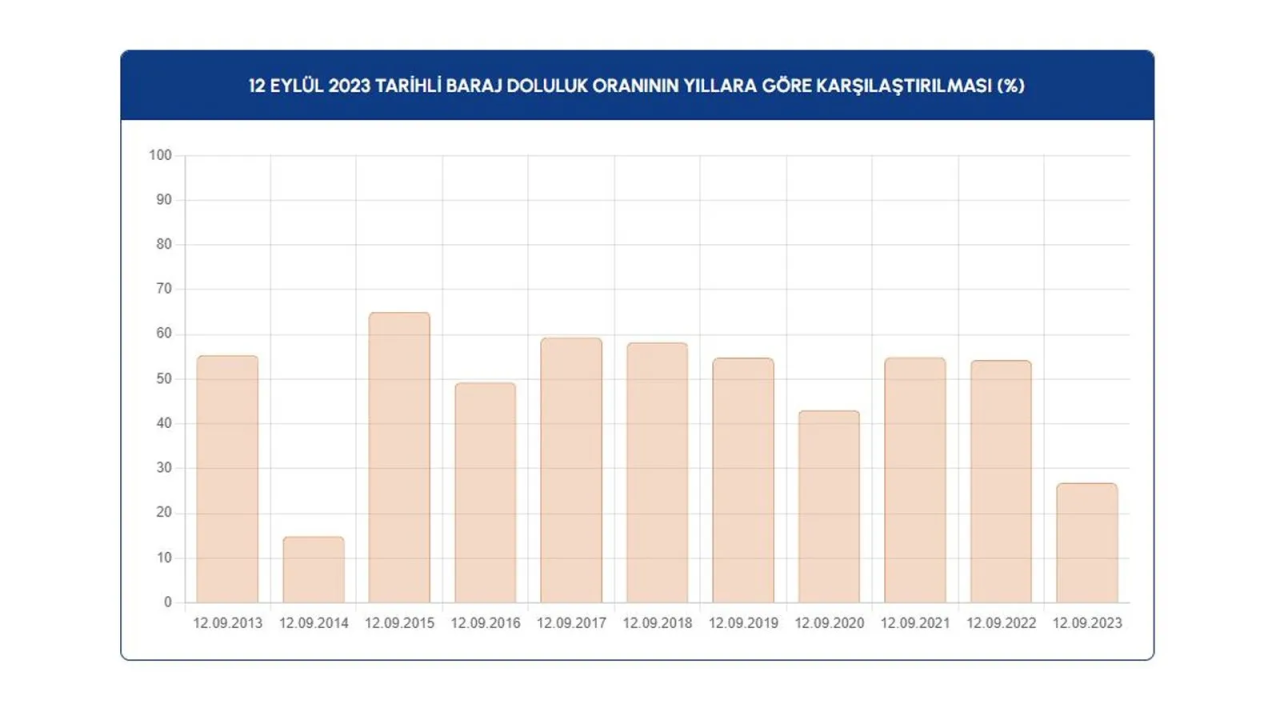Screen dimensions: 1280x720
Task: Click the 12.09.2013 x-axis date label
Action: pos(227,623)
